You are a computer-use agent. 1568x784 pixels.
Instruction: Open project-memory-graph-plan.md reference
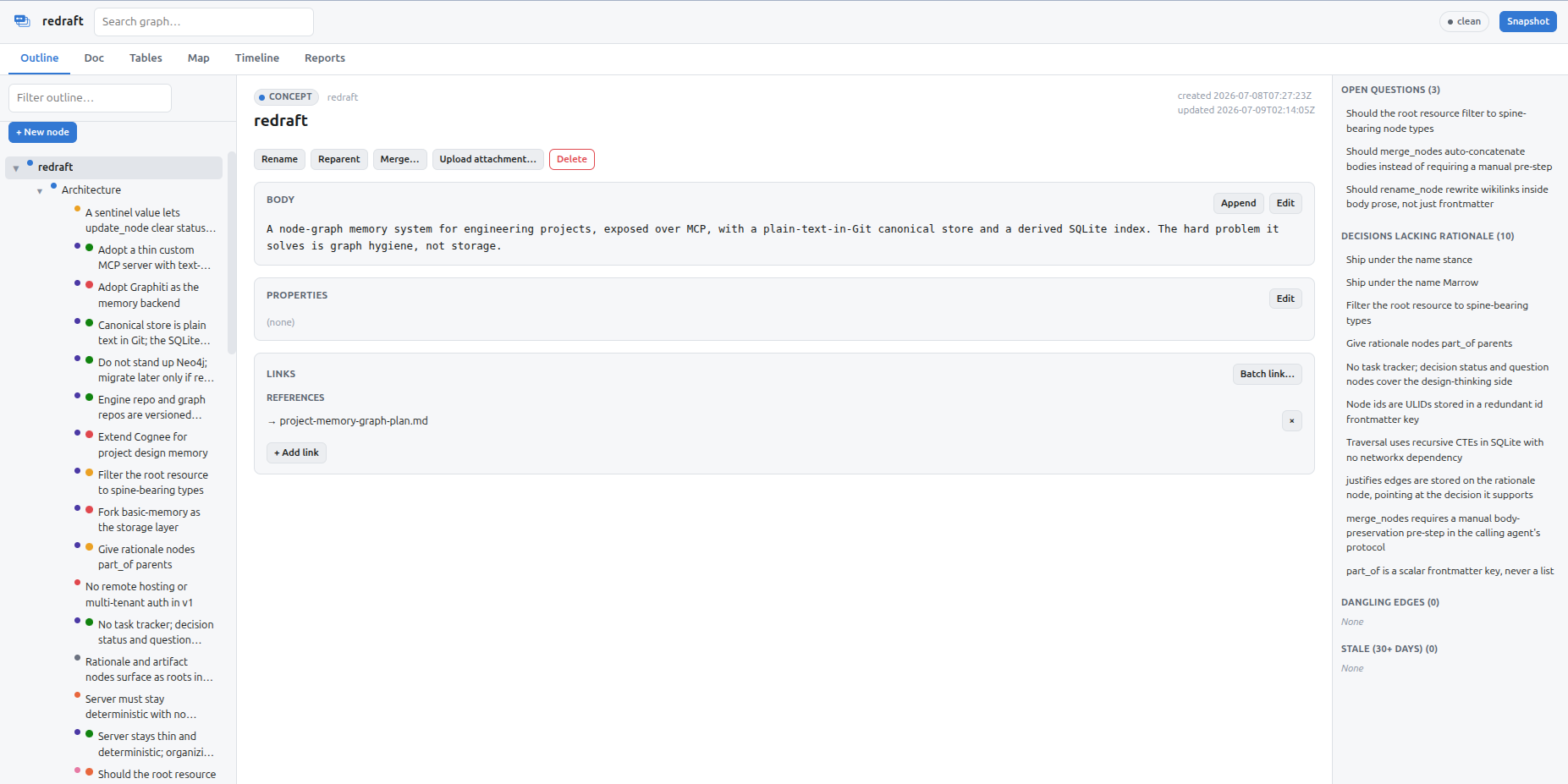click(354, 421)
